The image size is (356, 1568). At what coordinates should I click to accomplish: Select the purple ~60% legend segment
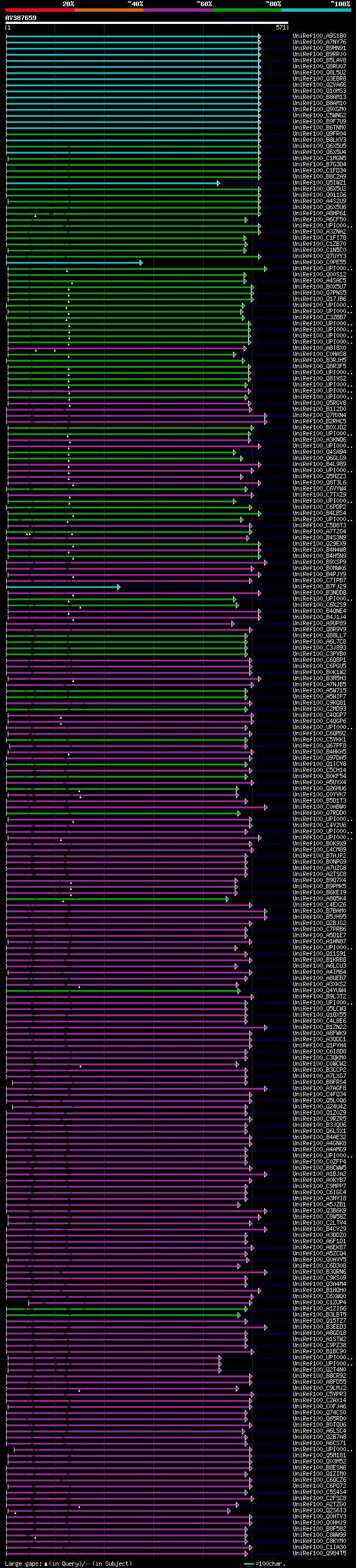(179, 10)
